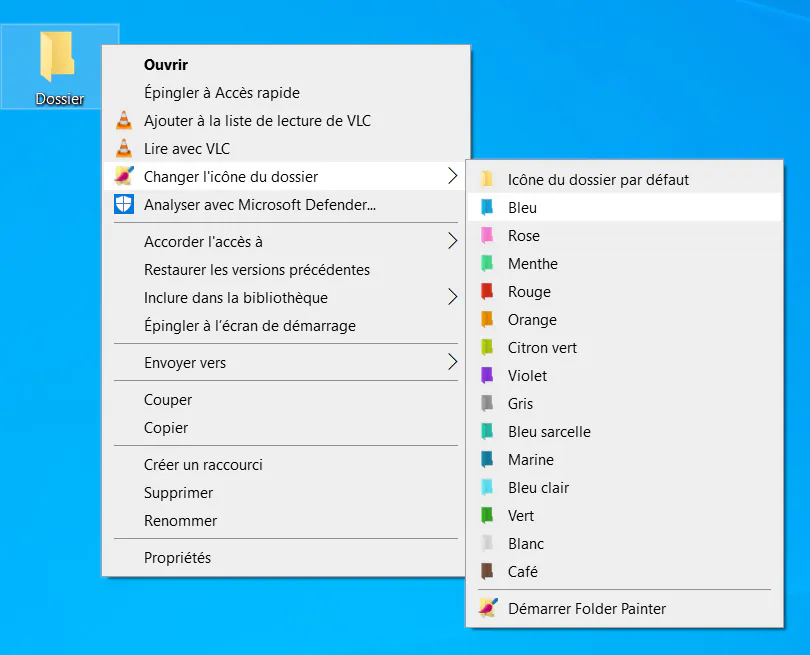Screen dimensions: 810x655
Task: Pick the Rose text label
Action: click(524, 236)
